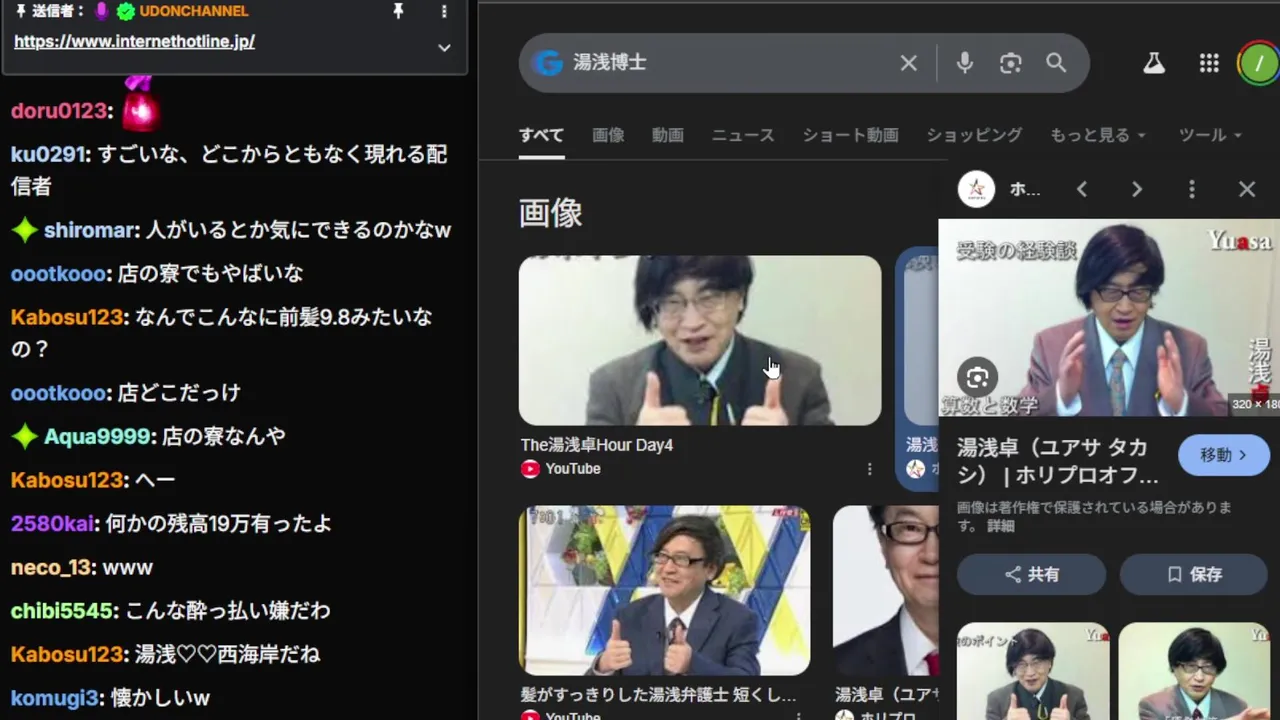Click the Horipro source logo in preview
Screen dimensions: 1280x720
[x=977, y=189]
